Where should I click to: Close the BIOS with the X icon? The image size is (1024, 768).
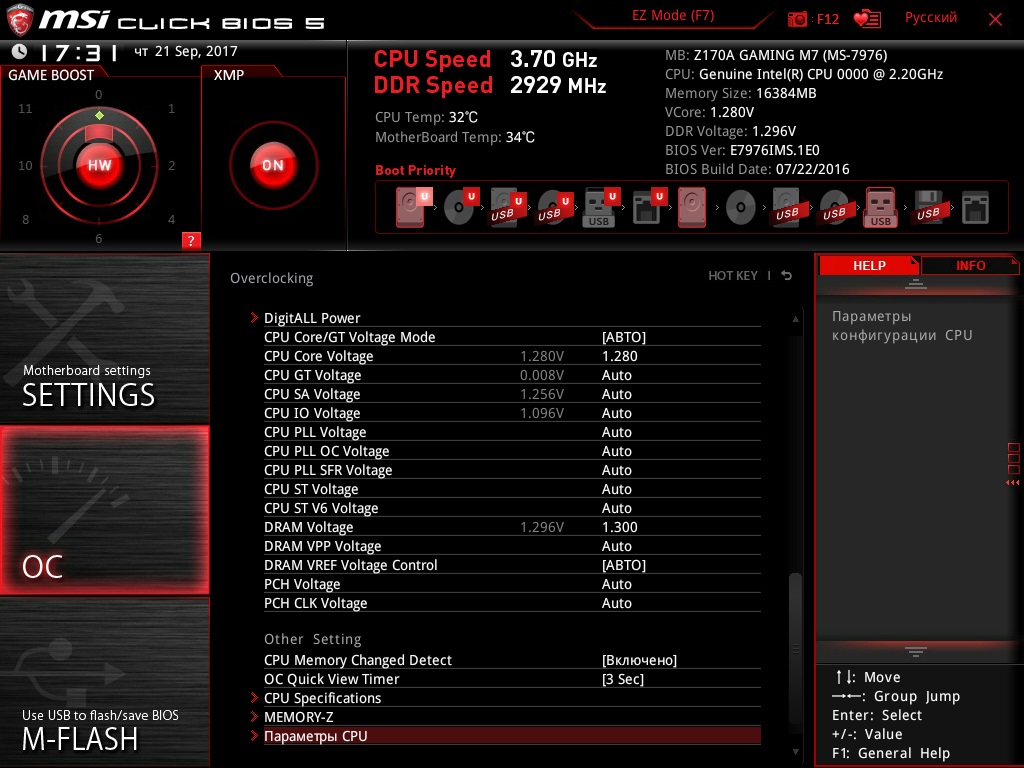995,20
